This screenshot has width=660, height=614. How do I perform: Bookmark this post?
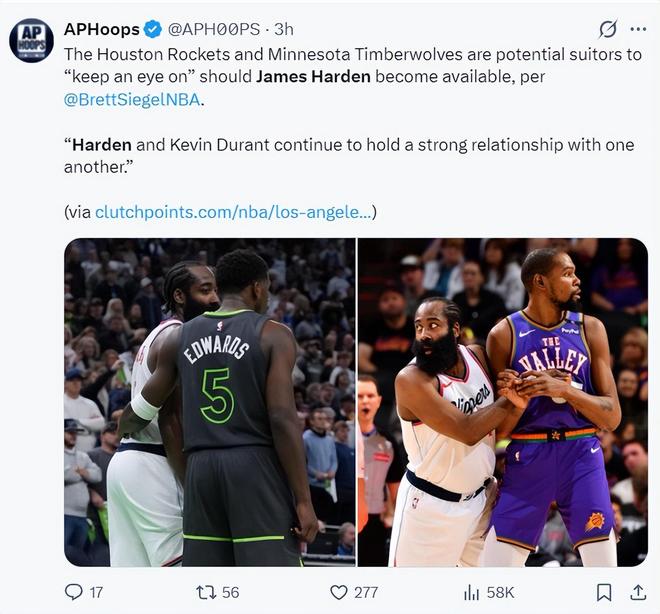point(604,593)
